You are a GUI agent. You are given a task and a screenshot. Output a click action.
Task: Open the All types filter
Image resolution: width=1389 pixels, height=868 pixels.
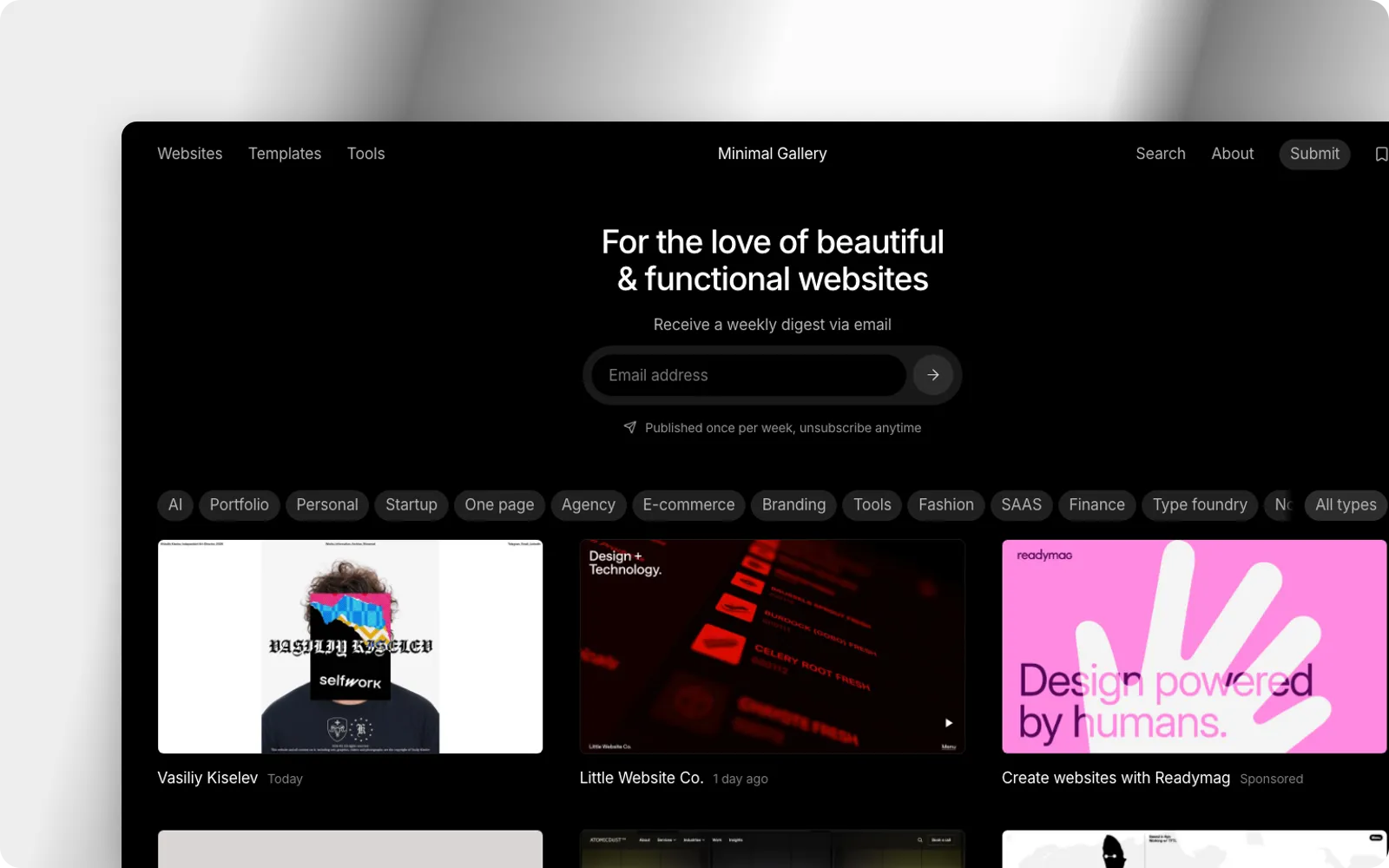[x=1346, y=505]
